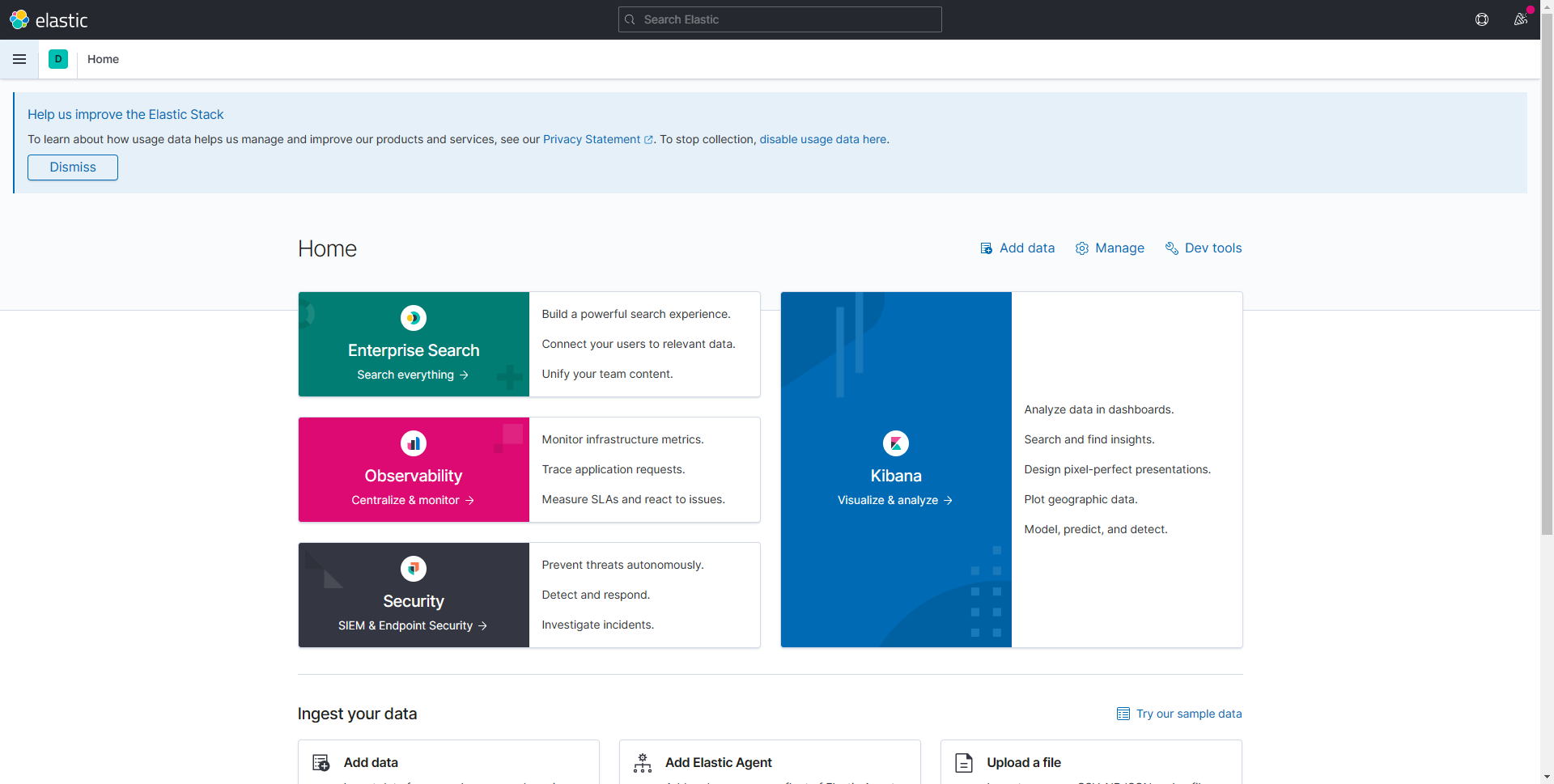Open Add data link in header
The height and width of the screenshot is (784, 1554).
pos(1017,248)
